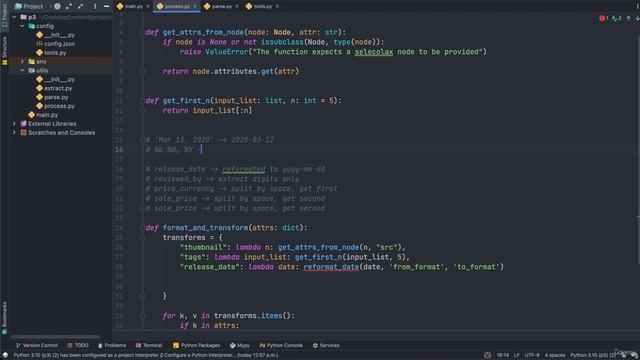Fold the transforms dict block in gutter
Screen dimensions: 640x360
pyautogui.click(x=142, y=238)
